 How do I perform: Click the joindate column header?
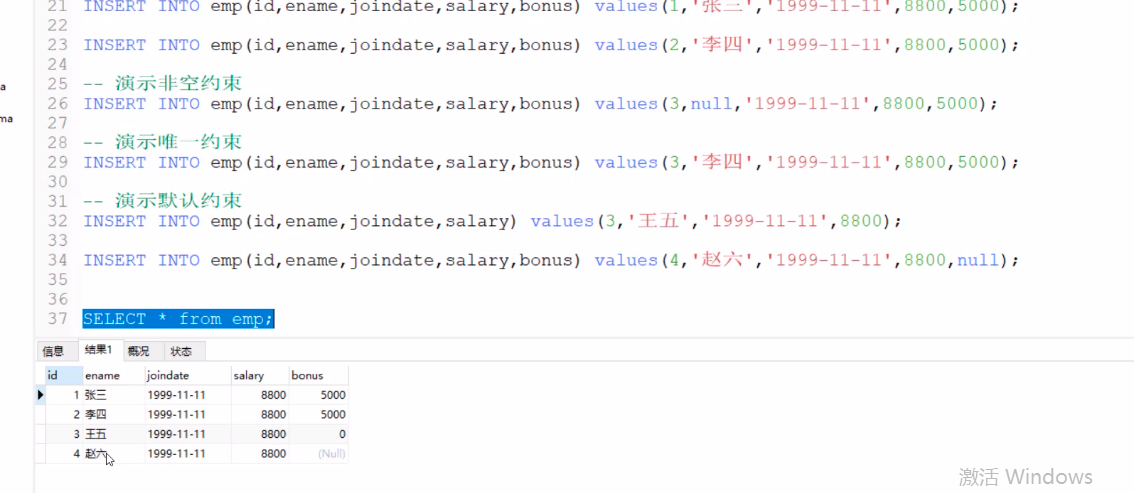(188, 375)
